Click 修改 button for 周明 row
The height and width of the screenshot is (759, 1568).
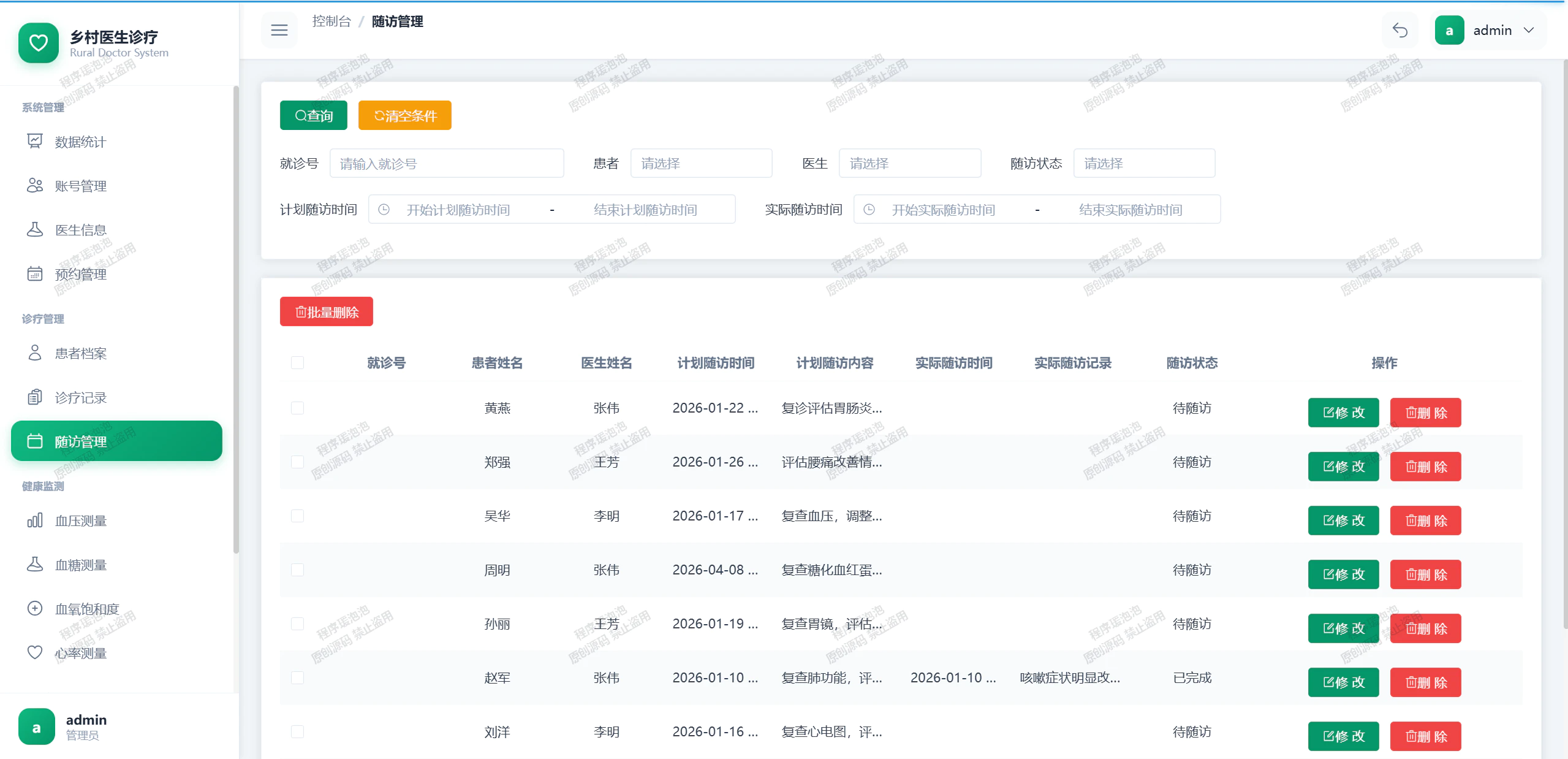pyautogui.click(x=1343, y=574)
